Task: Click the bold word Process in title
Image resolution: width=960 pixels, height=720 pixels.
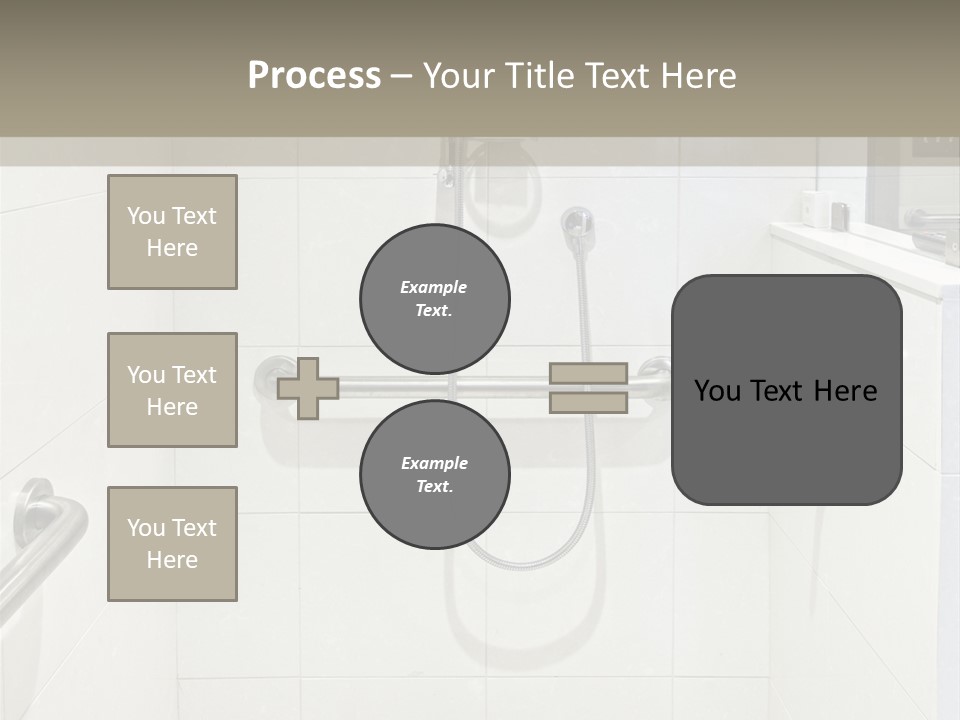Action: pyautogui.click(x=314, y=75)
